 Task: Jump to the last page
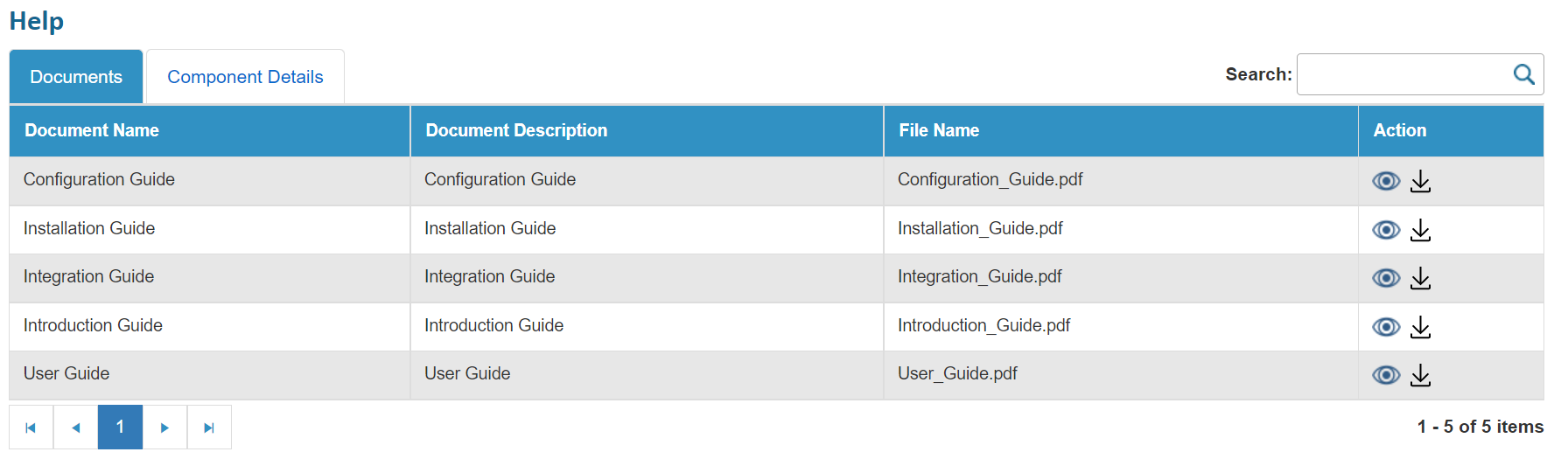pyautogui.click(x=209, y=428)
